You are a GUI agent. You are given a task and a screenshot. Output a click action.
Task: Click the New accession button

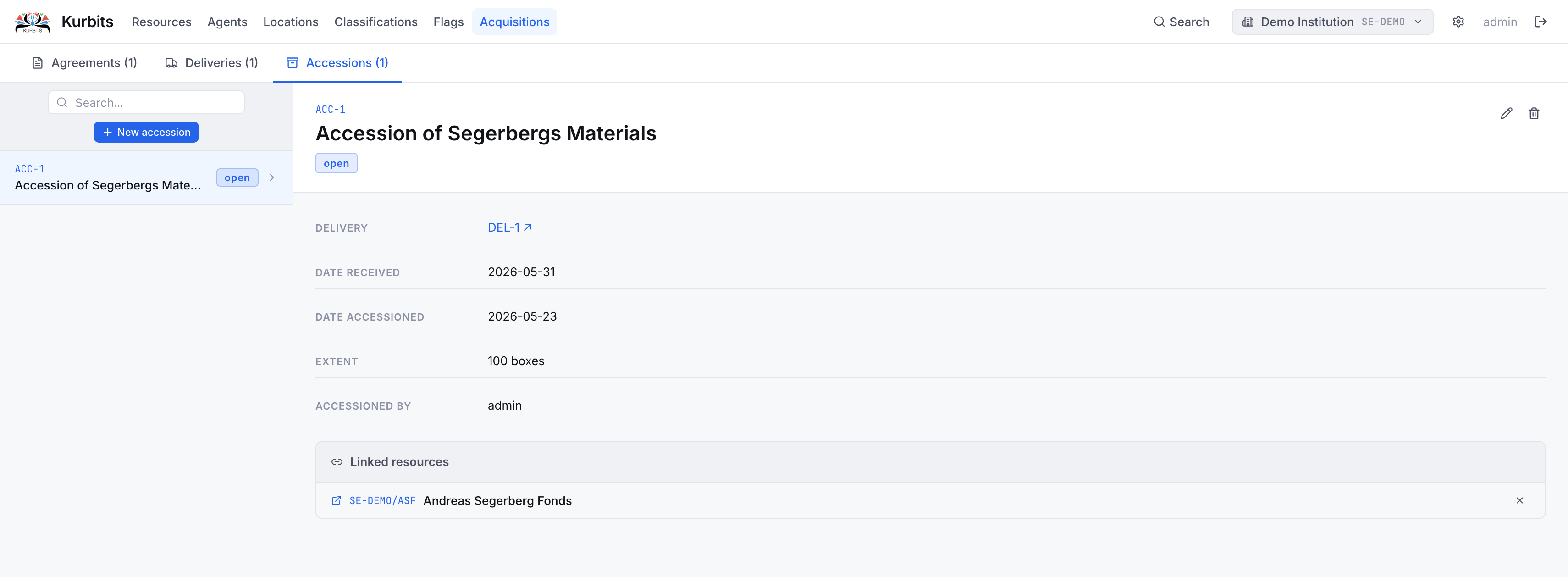point(146,132)
